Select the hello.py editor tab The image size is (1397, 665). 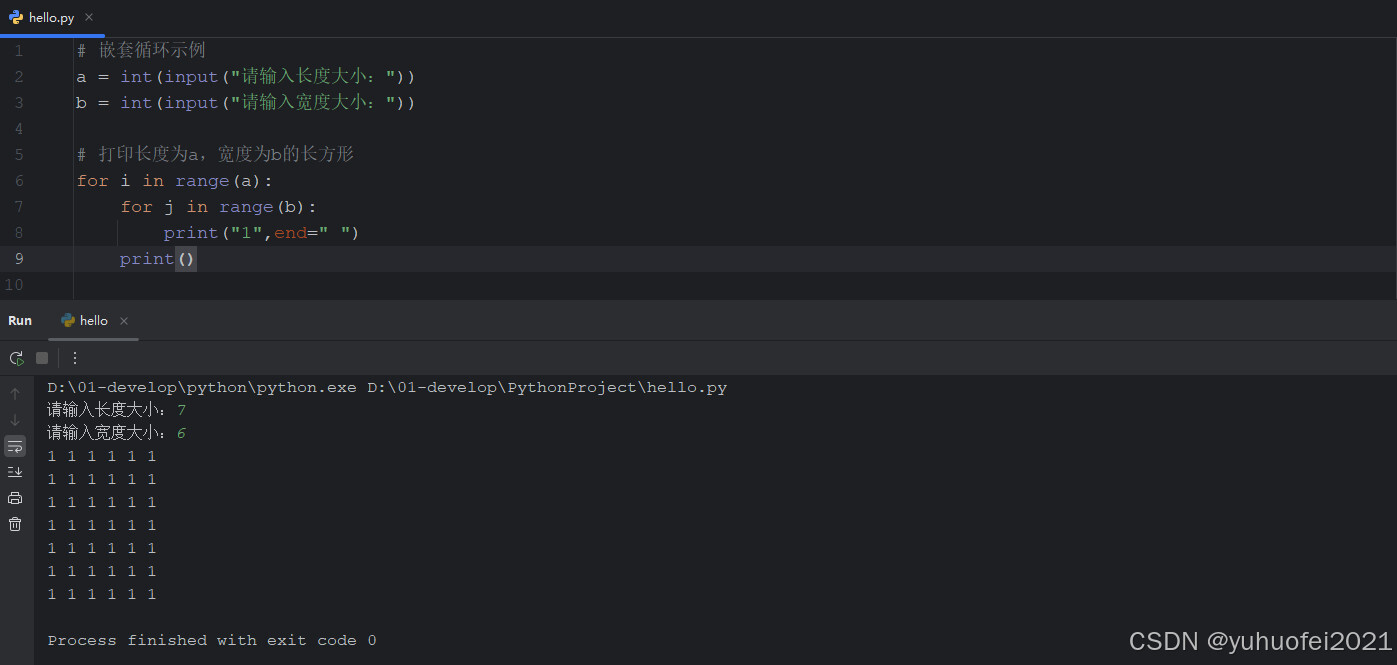pyautogui.click(x=52, y=18)
